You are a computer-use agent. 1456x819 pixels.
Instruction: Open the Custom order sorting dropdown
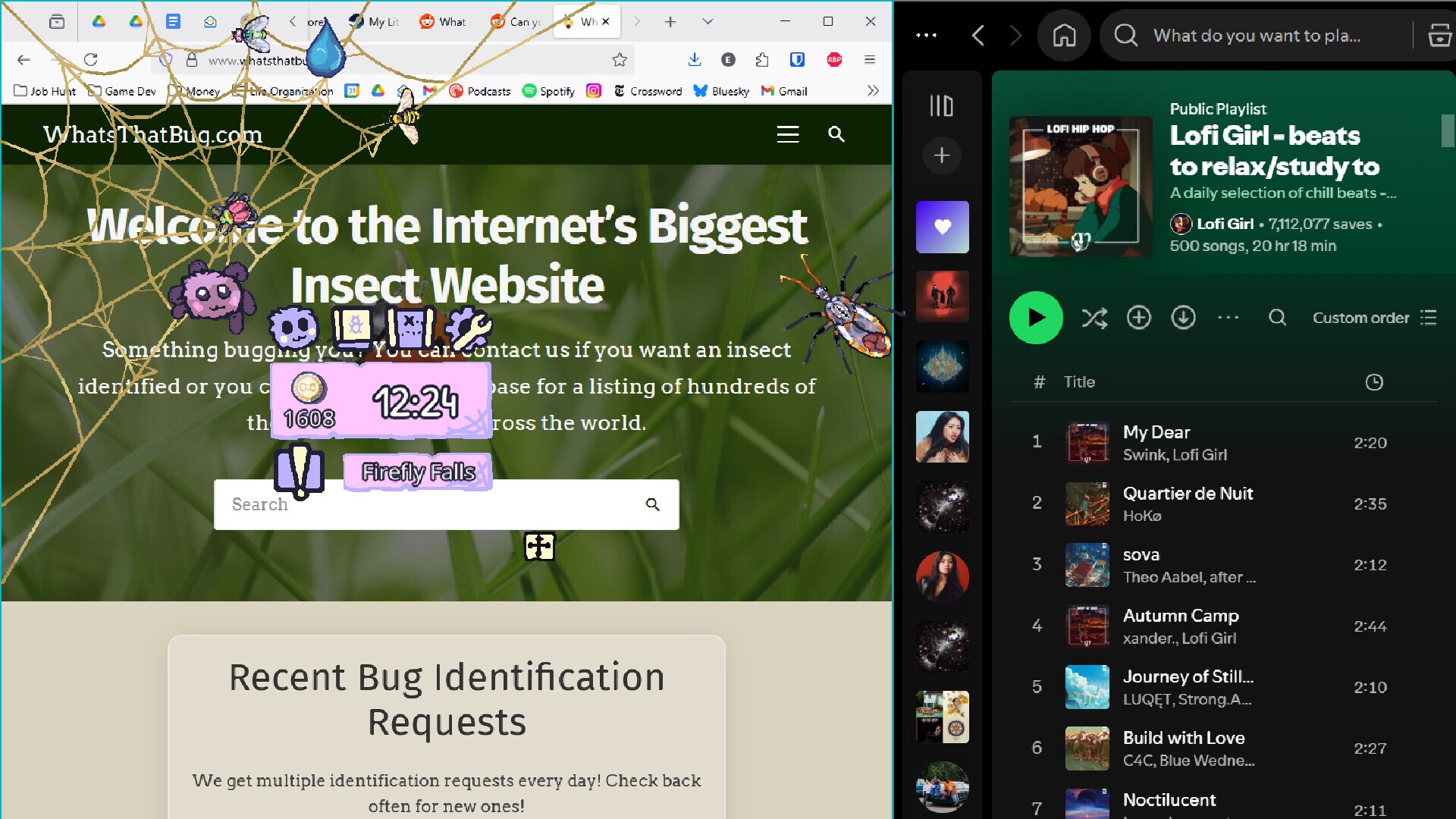click(1360, 318)
